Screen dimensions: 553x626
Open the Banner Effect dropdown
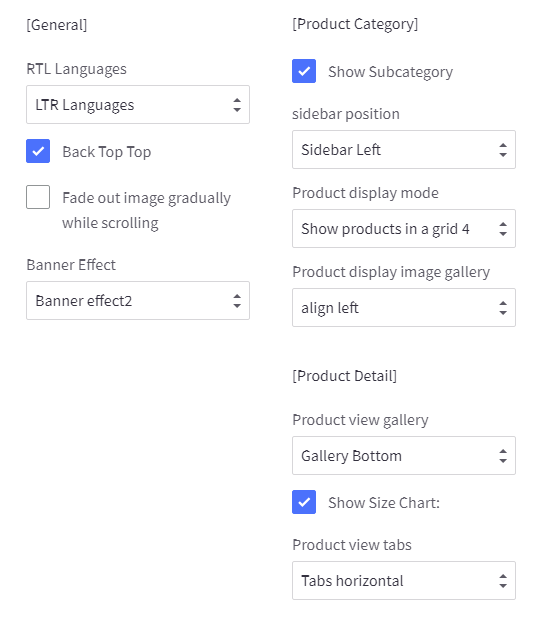138,301
